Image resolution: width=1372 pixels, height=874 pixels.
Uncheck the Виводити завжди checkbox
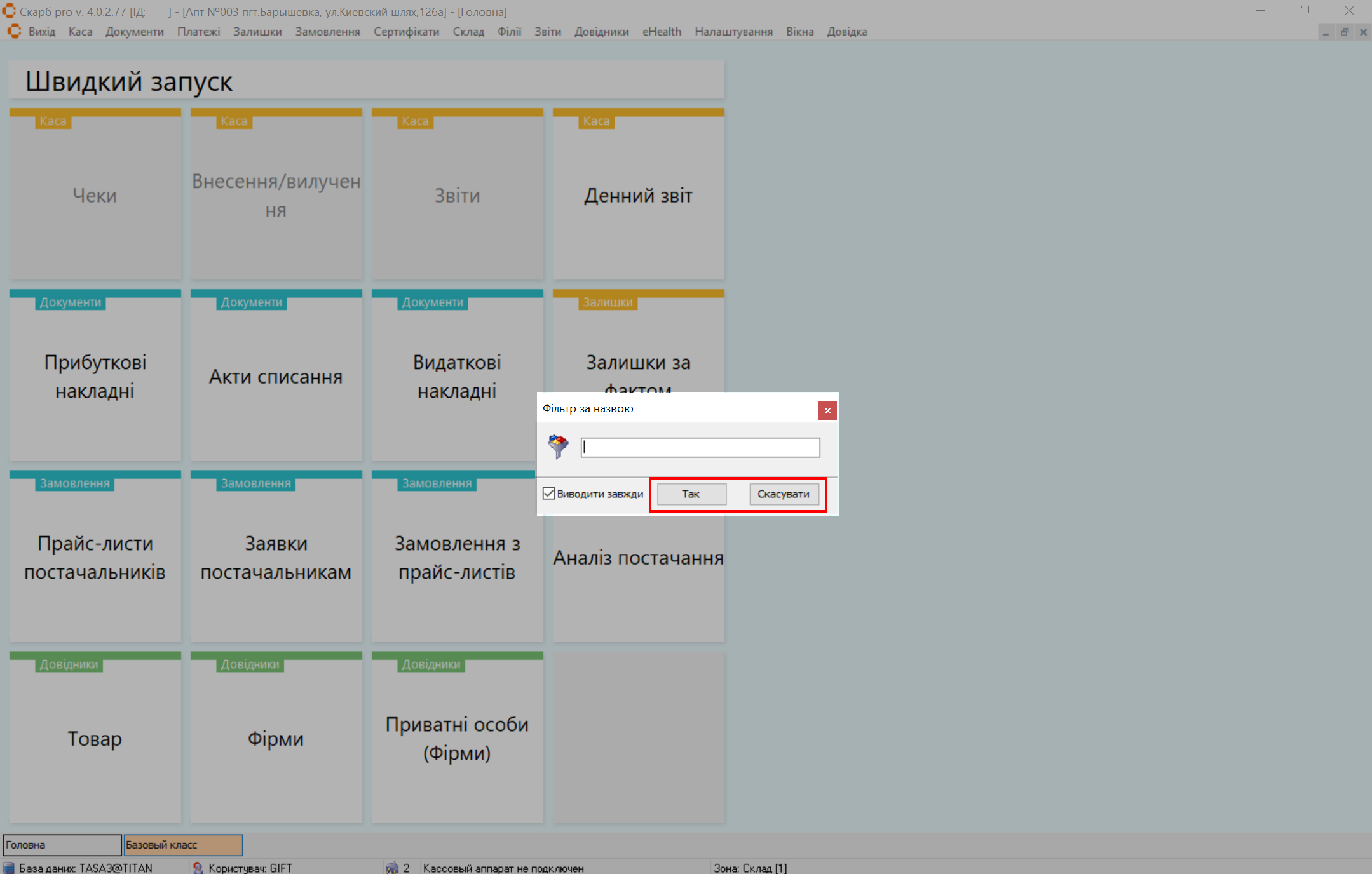(549, 494)
